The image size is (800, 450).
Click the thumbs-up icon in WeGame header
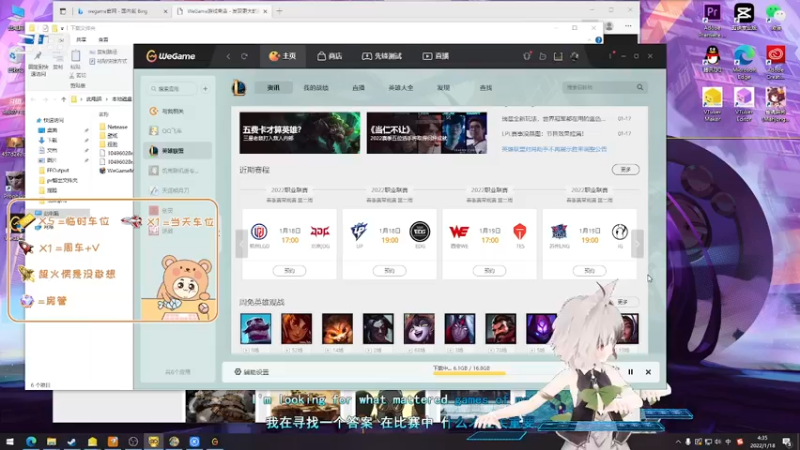(542, 56)
